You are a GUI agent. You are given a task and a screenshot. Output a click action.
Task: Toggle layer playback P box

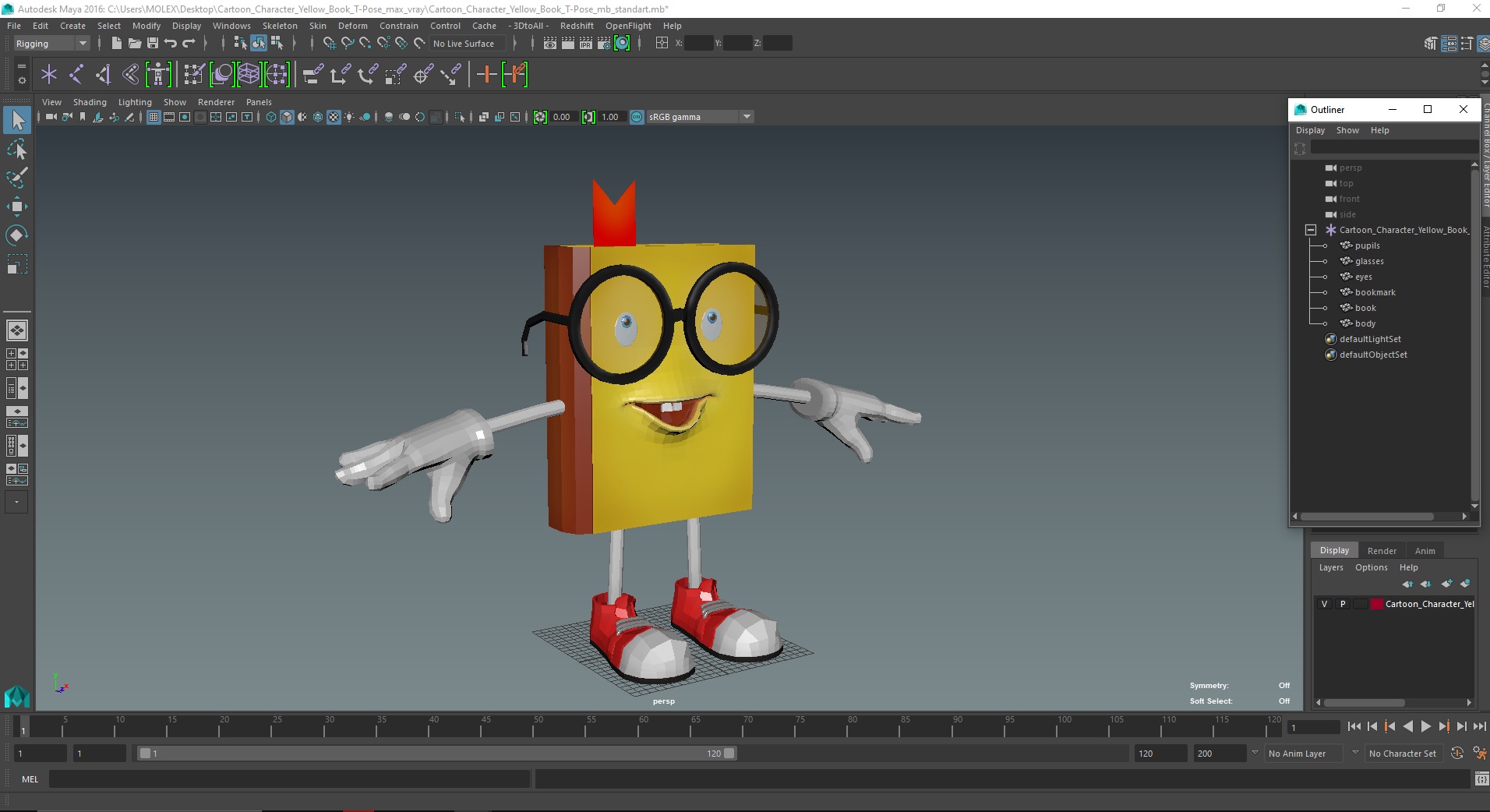[x=1342, y=604]
